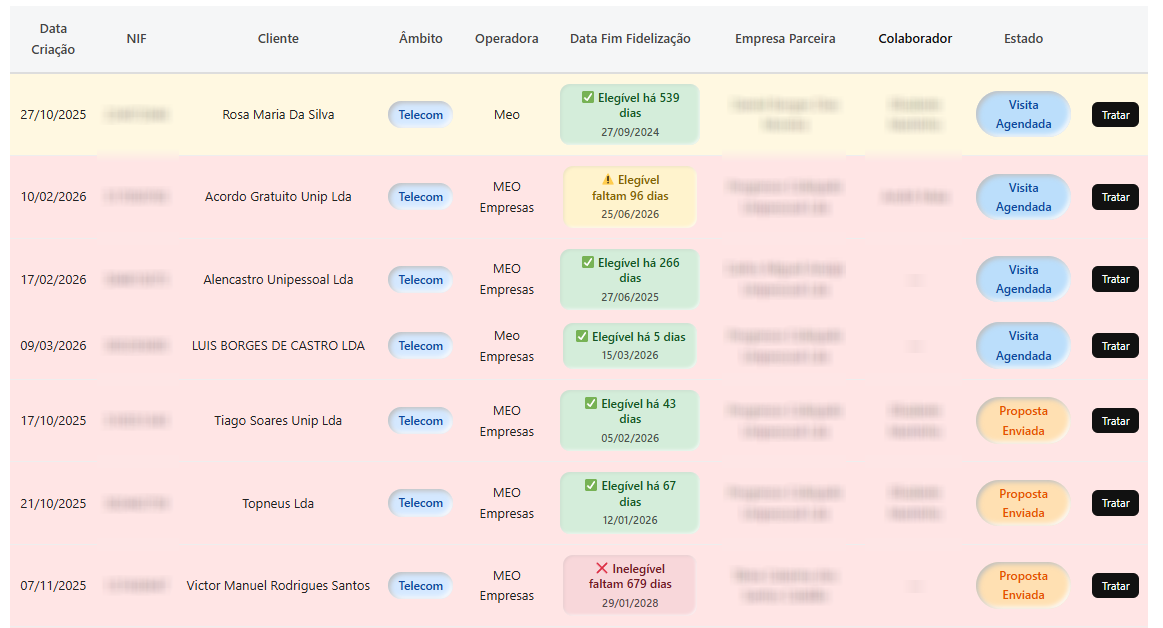Screen dimensions: 1163x628
Task: Click Proposta Enviada status for Topneus Lda
Action: (x=1023, y=503)
